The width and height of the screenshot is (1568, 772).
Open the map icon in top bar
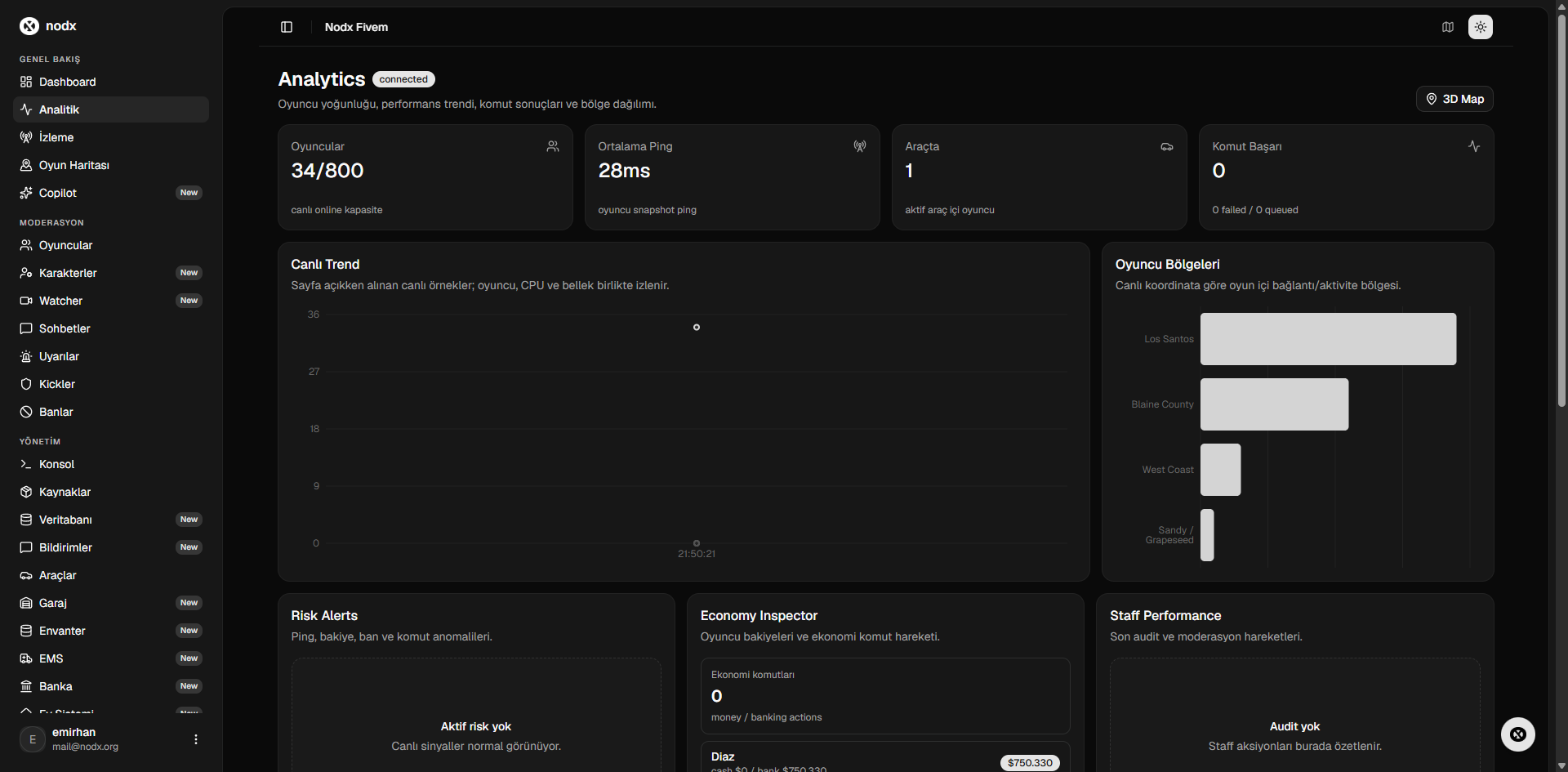1448,27
